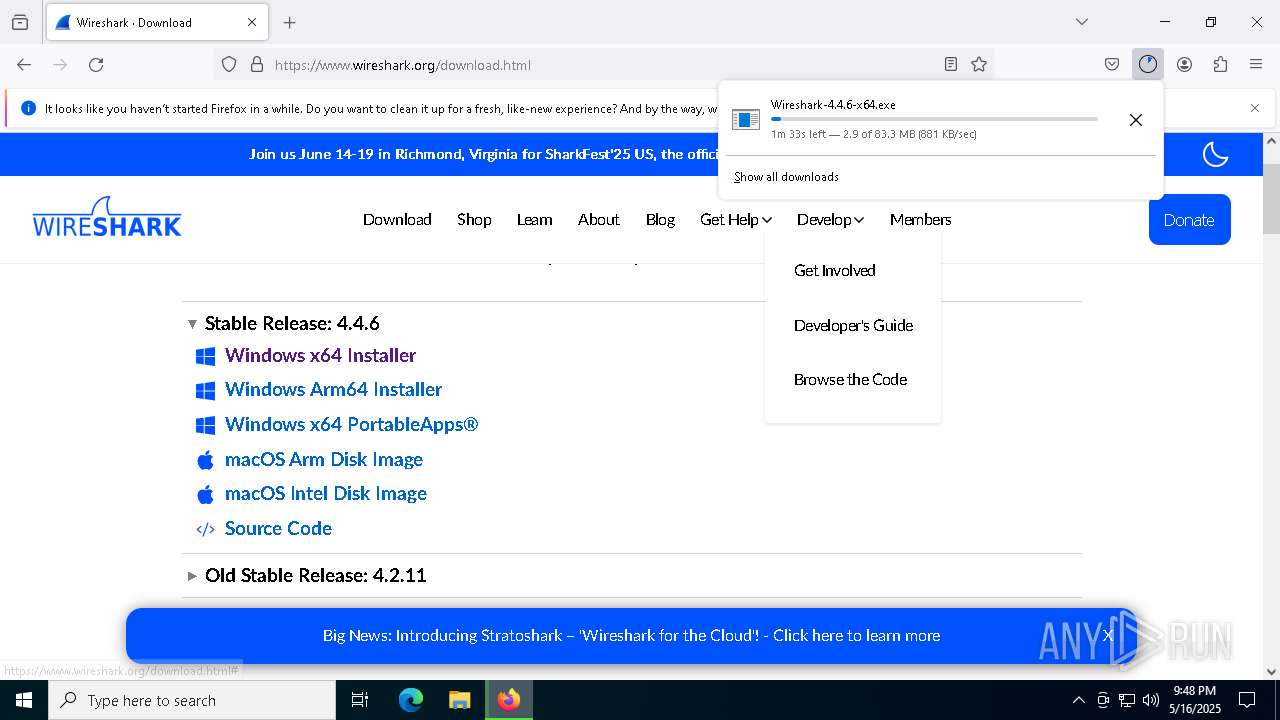Toggle reader view icon
The width and height of the screenshot is (1280, 720).
click(951, 64)
